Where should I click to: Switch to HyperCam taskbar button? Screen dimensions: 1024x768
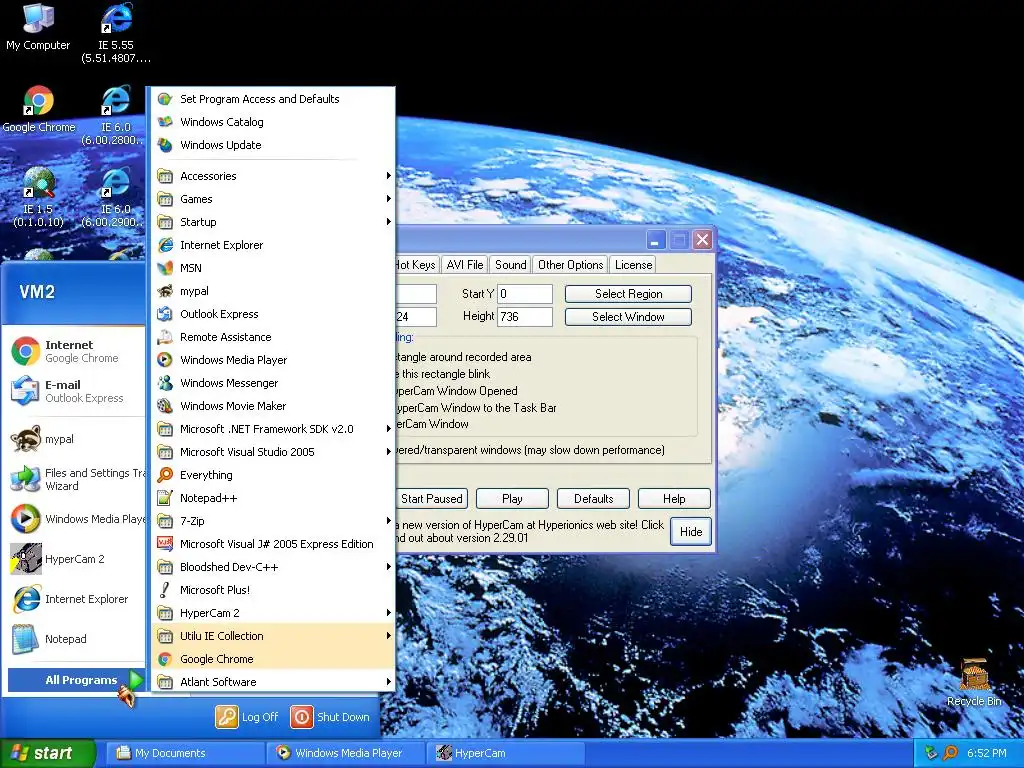[505, 753]
